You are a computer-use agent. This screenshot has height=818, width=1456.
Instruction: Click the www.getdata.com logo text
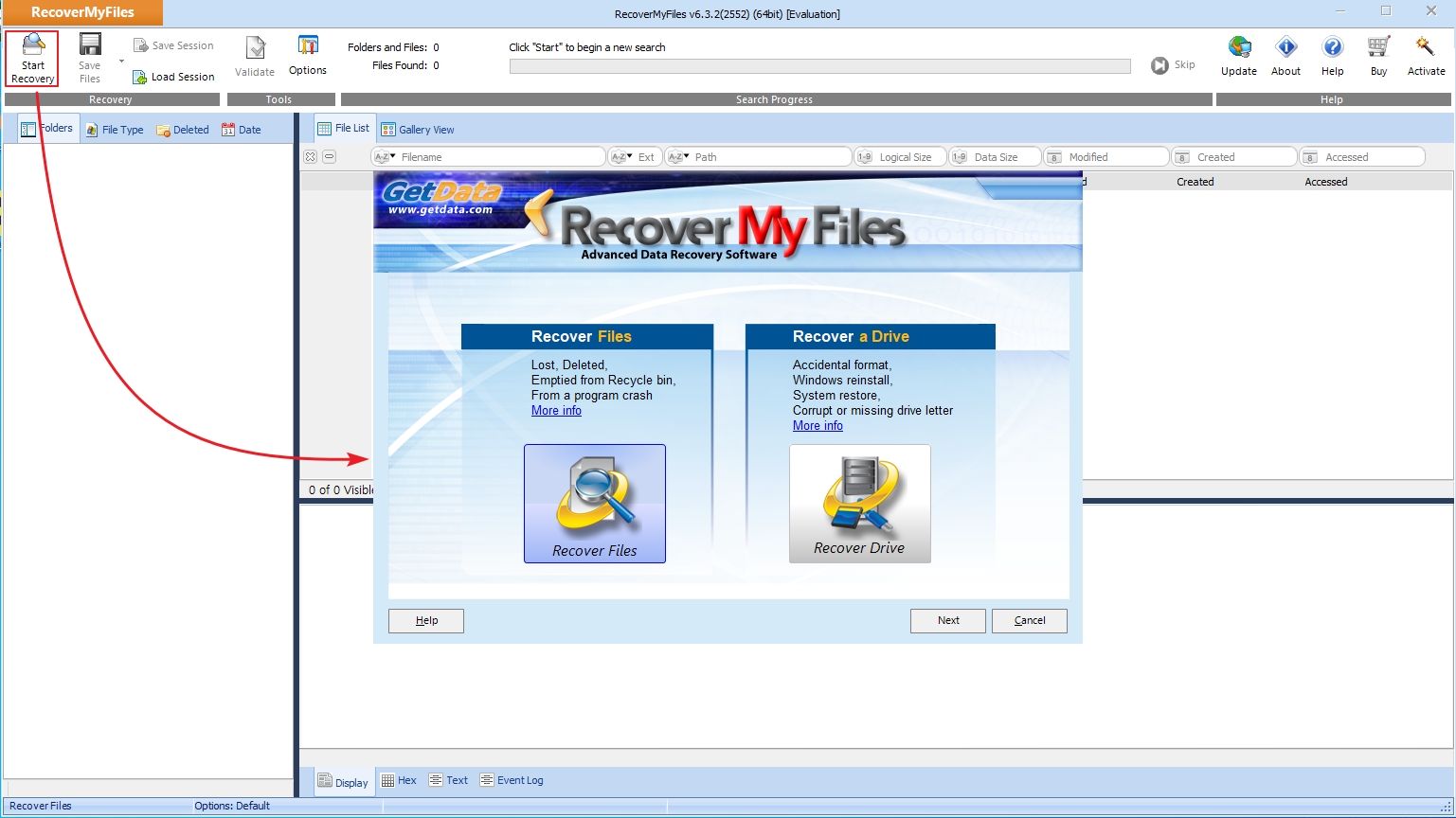440,210
